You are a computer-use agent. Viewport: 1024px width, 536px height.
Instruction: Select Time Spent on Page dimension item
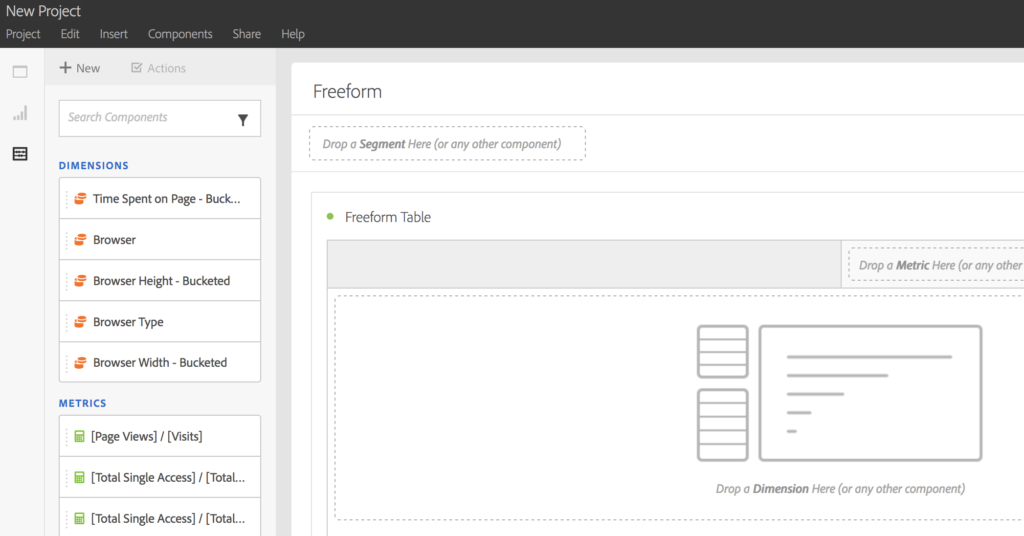165,199
